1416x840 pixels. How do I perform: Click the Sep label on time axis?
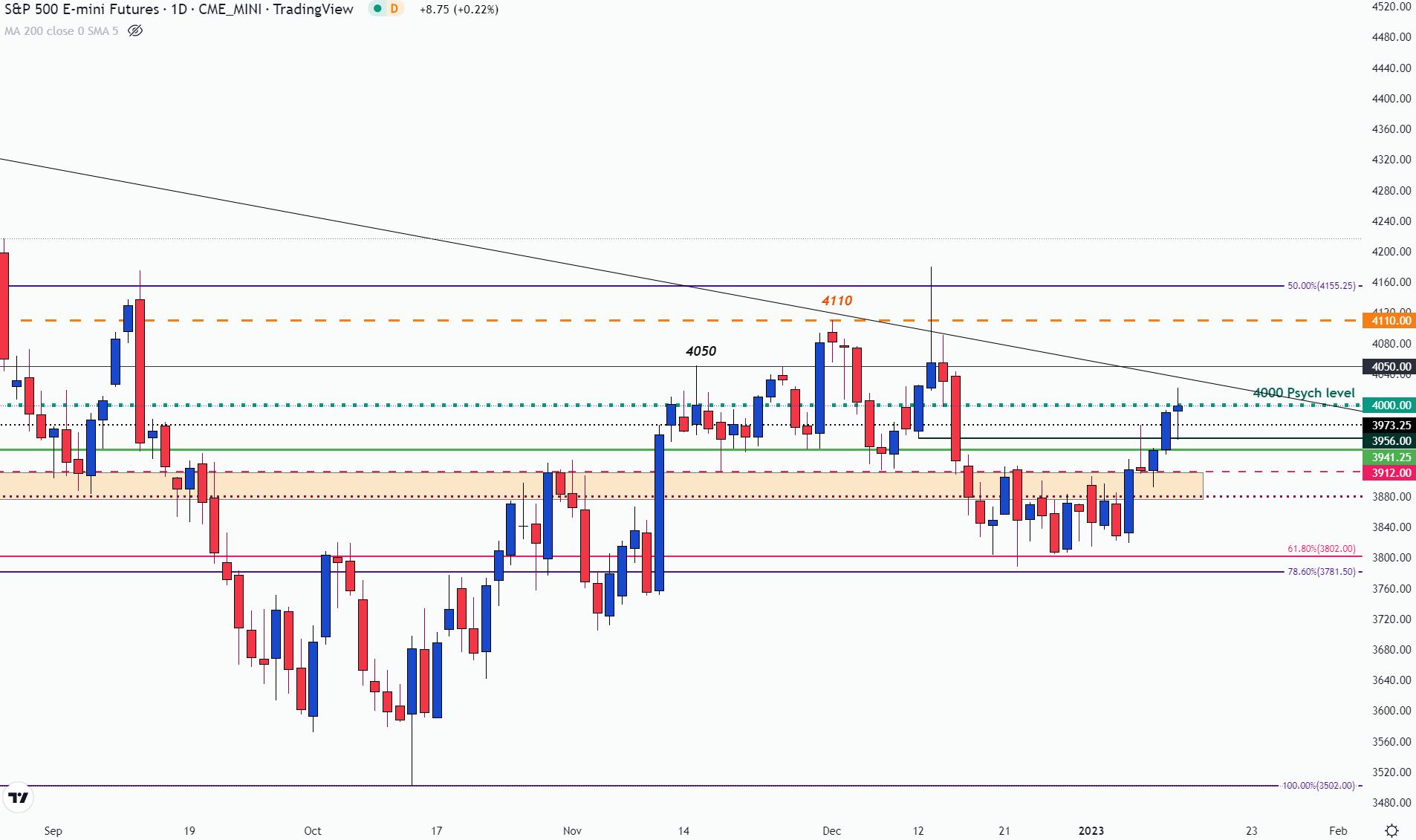point(53,831)
